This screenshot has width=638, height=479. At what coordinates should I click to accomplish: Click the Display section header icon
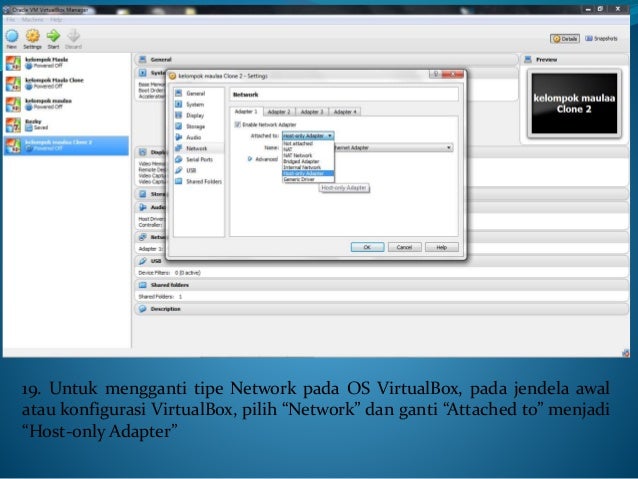click(x=142, y=152)
